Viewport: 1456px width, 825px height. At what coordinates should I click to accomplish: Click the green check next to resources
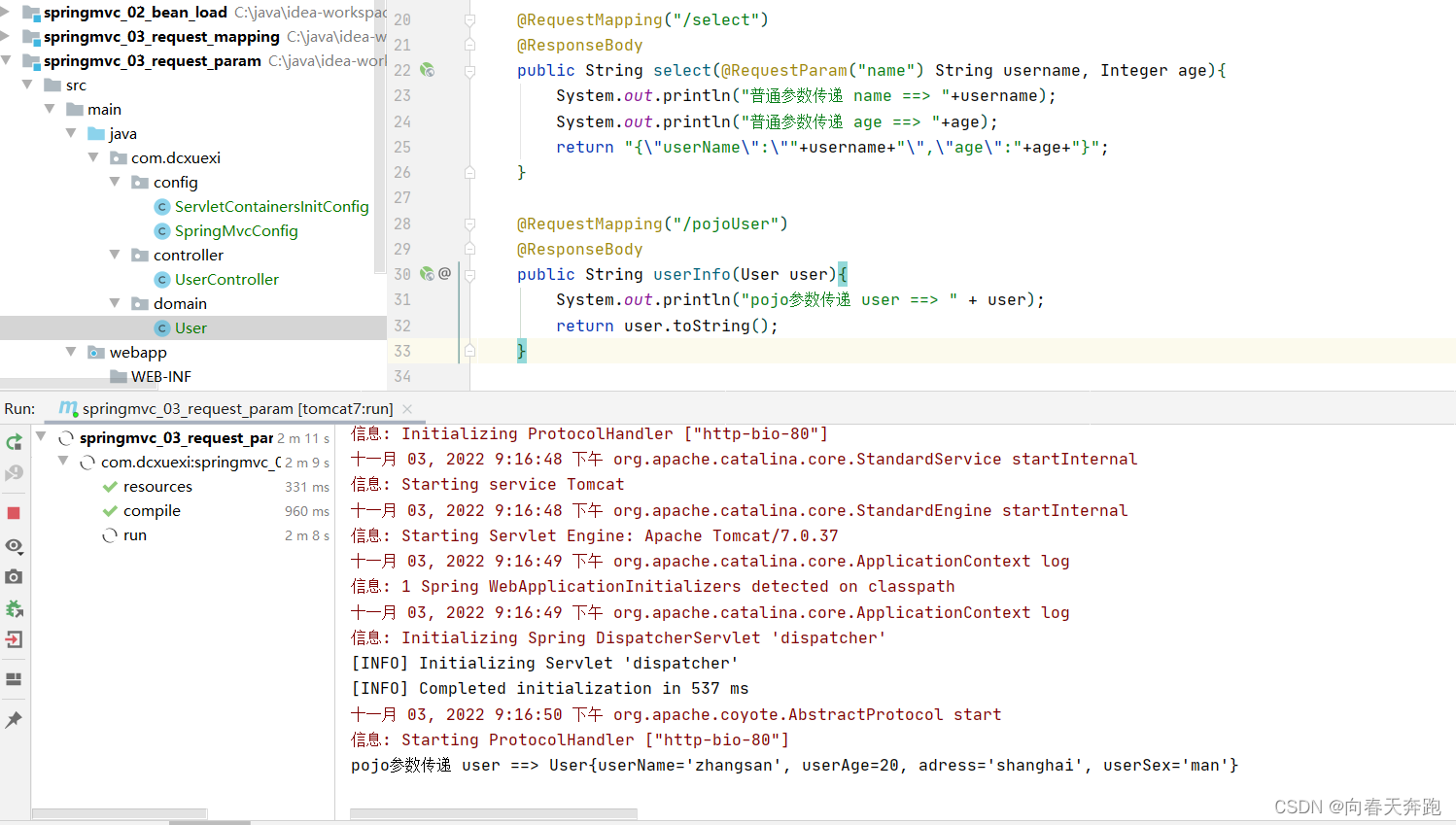110,487
